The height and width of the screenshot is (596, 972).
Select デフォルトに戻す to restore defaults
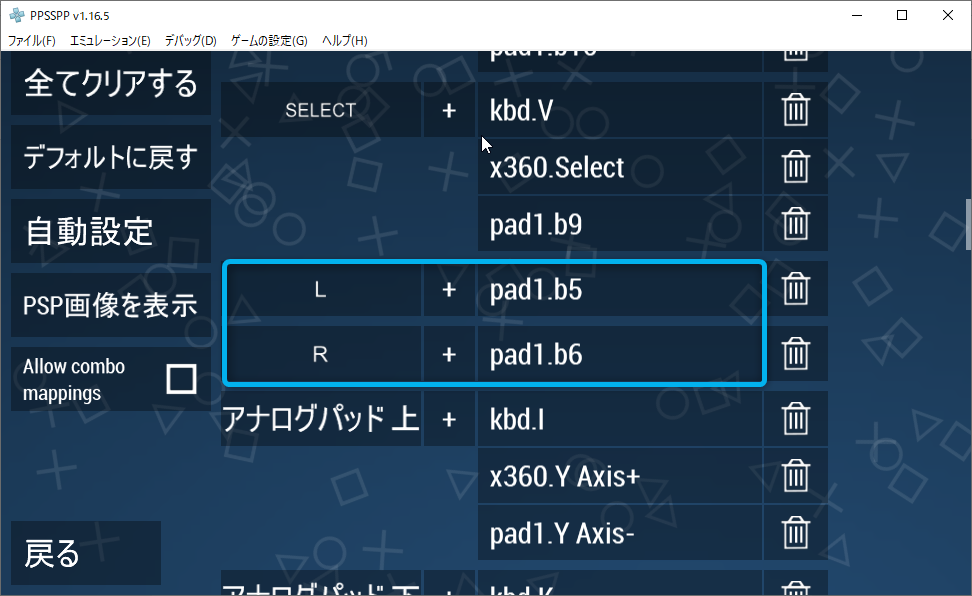[x=105, y=157]
